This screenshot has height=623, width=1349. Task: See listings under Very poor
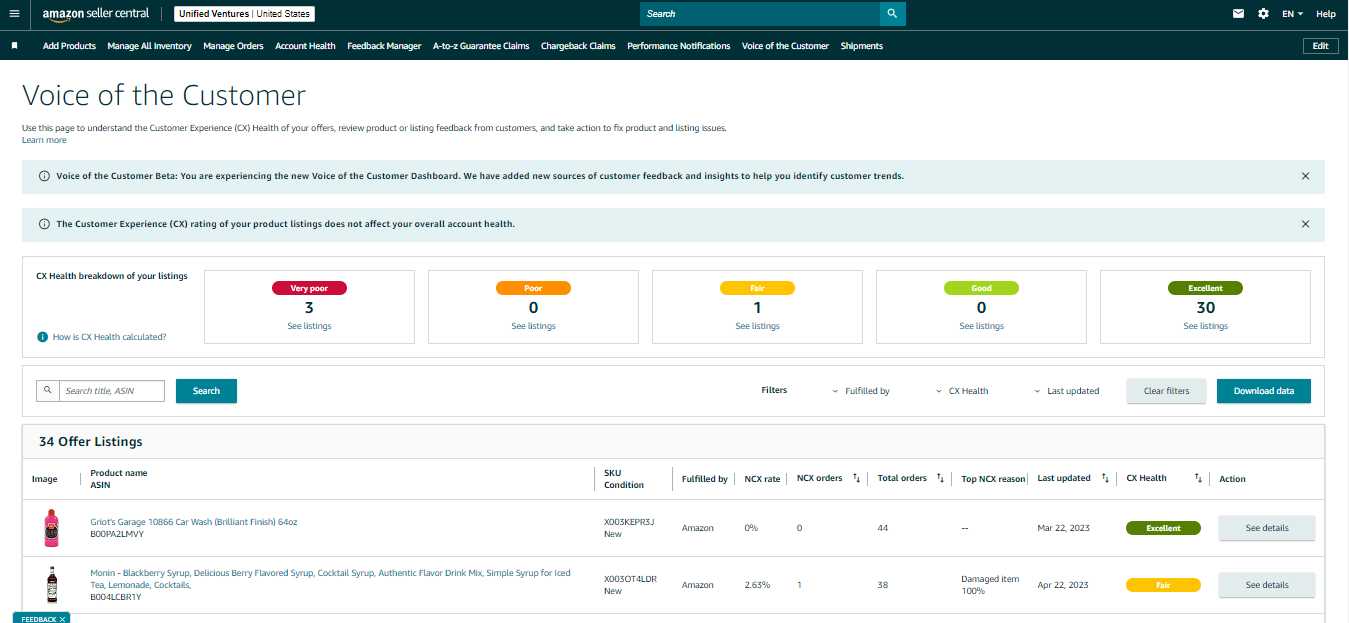309,326
